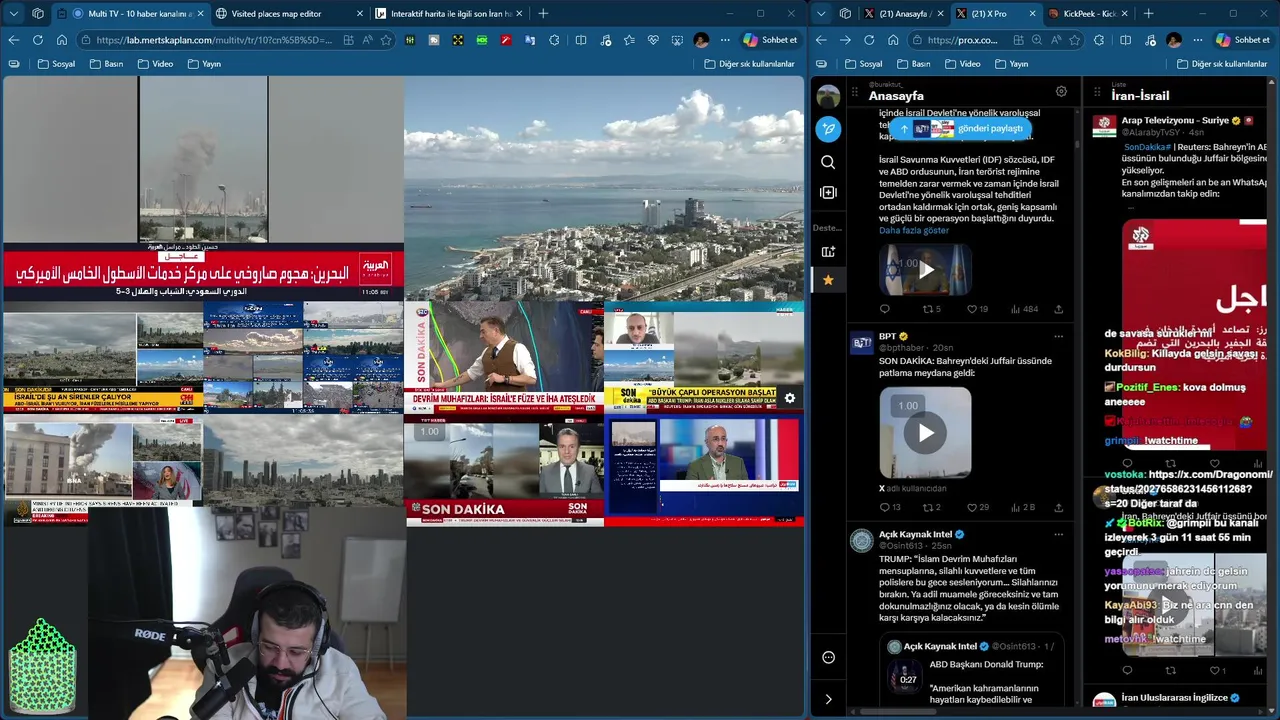Select the Al Arabiya Bahrain stream tile
The image size is (1280, 720).
click(203, 188)
